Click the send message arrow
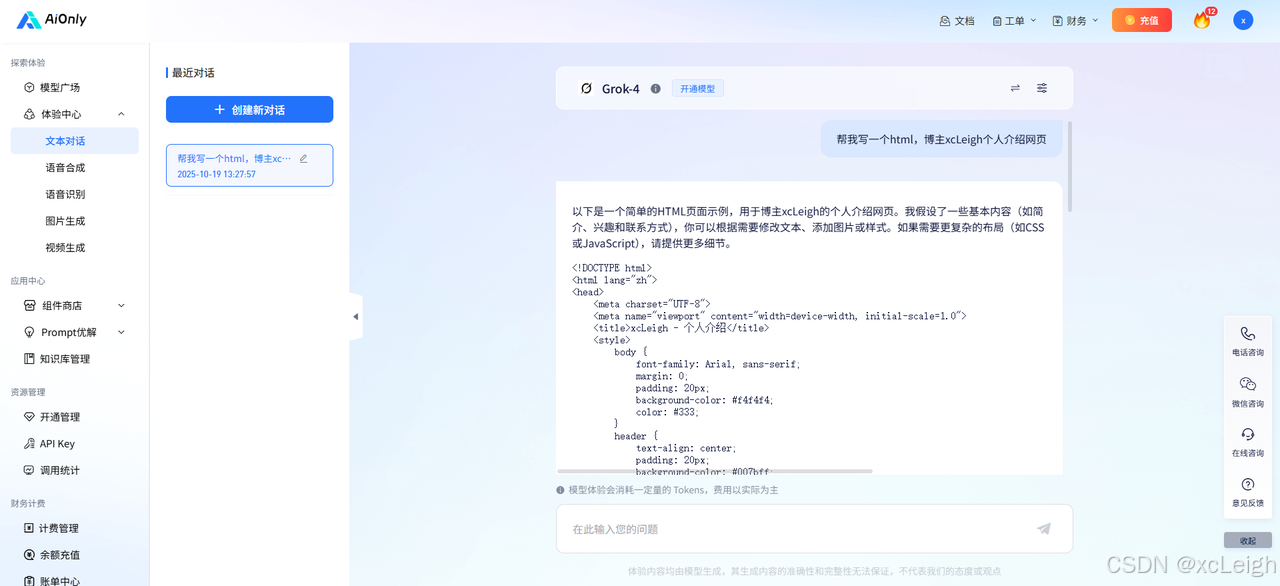 pyautogui.click(x=1043, y=528)
